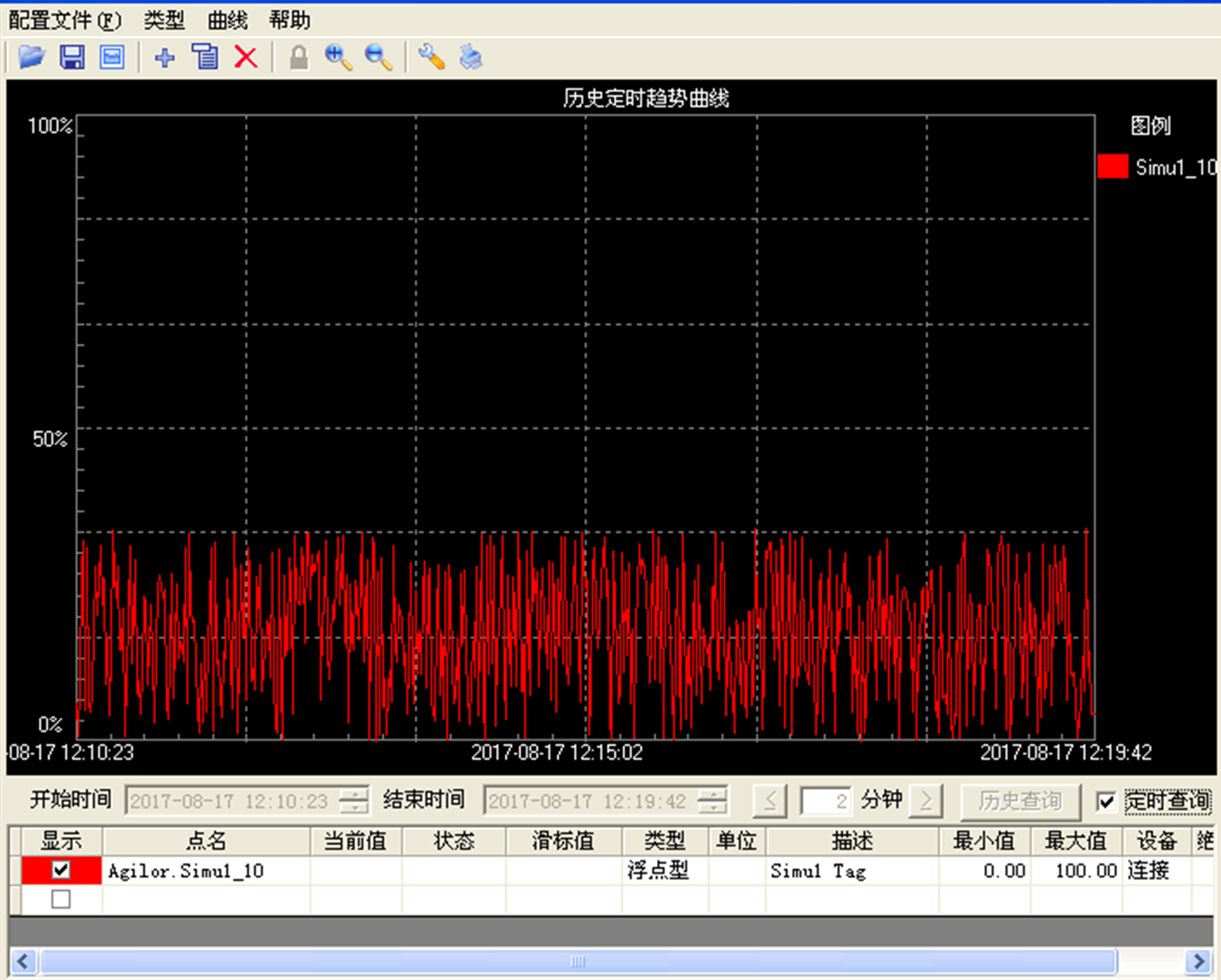Check the empty second row display checkbox
Viewport: 1221px width, 980px height.
click(61, 899)
